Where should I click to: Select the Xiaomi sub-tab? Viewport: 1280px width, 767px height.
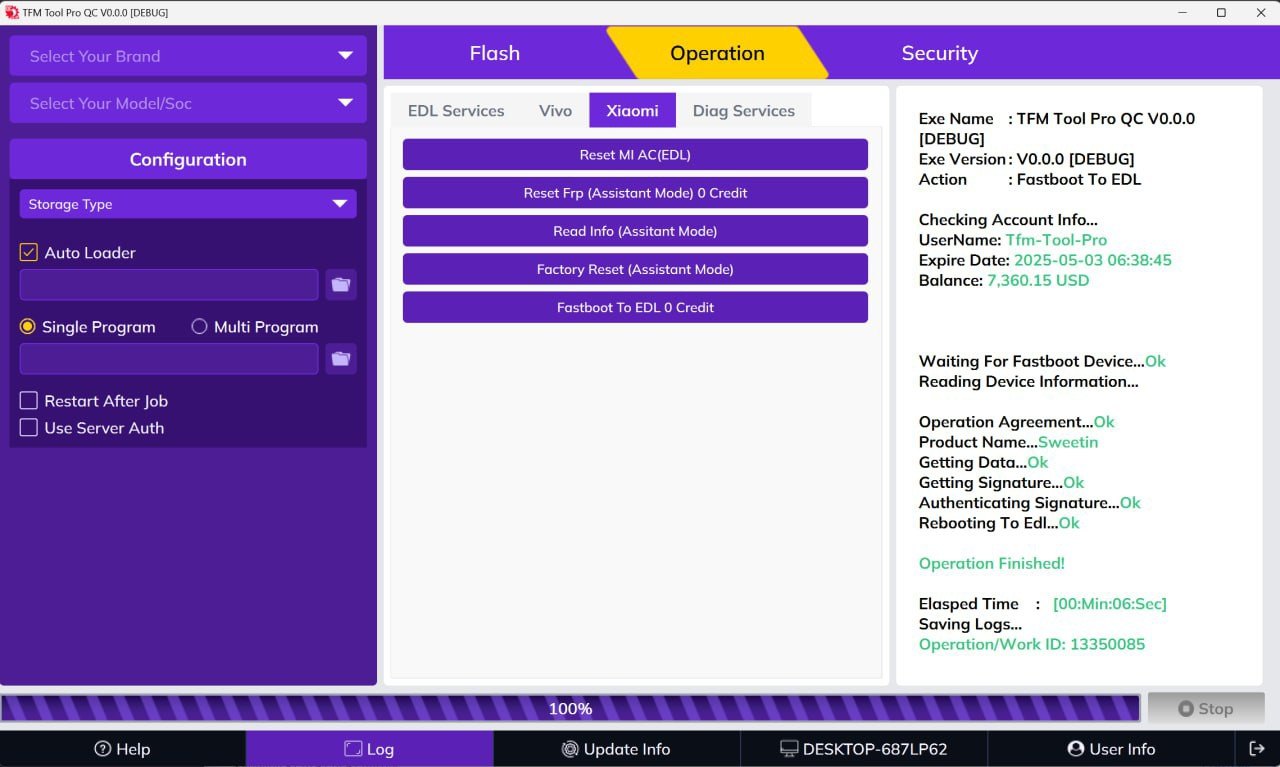pyautogui.click(x=632, y=110)
